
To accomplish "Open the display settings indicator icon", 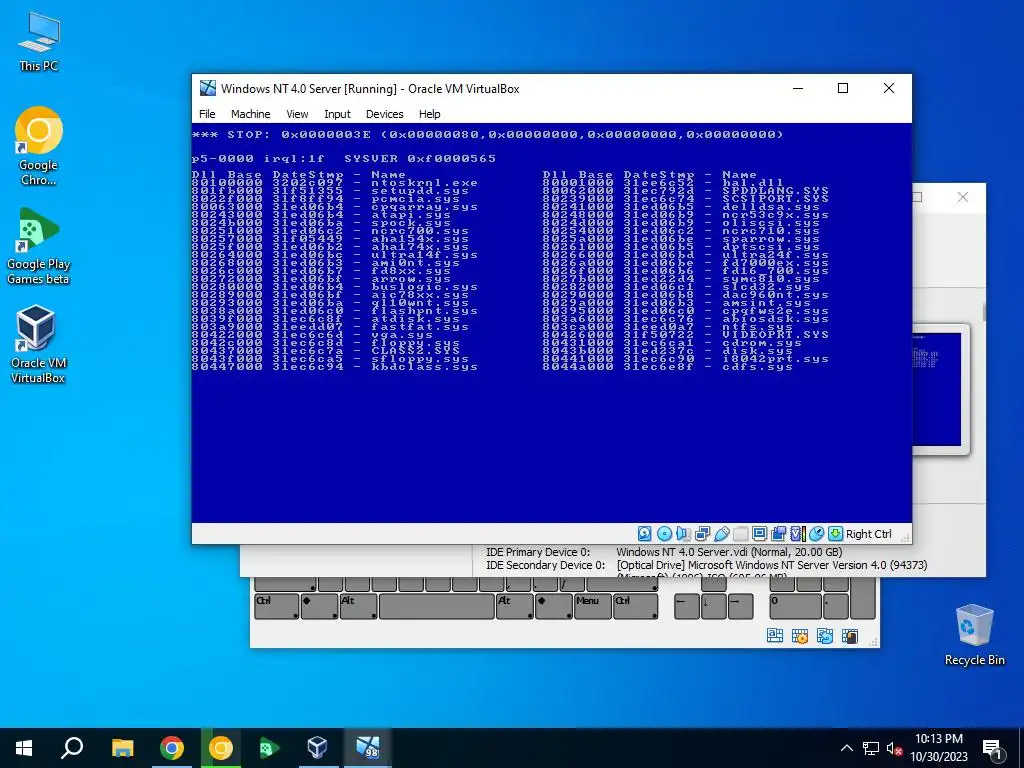I will point(759,534).
